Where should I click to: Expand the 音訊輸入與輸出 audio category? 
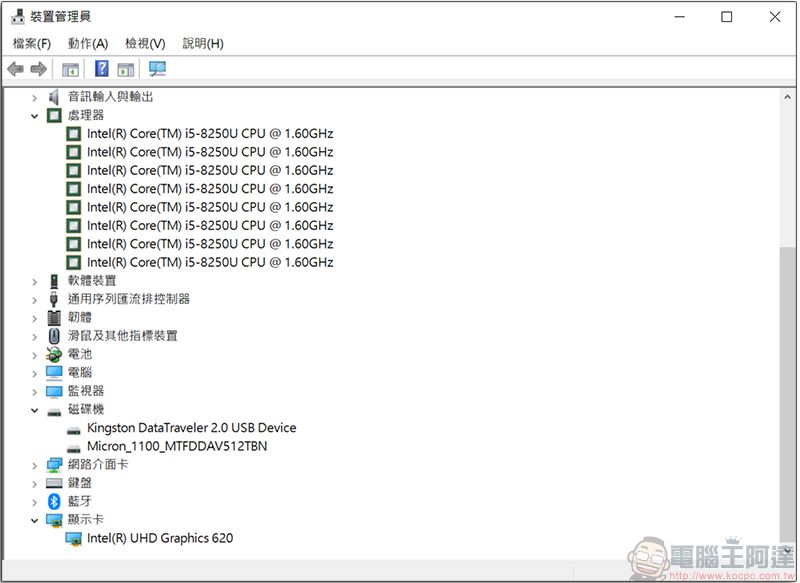(34, 97)
